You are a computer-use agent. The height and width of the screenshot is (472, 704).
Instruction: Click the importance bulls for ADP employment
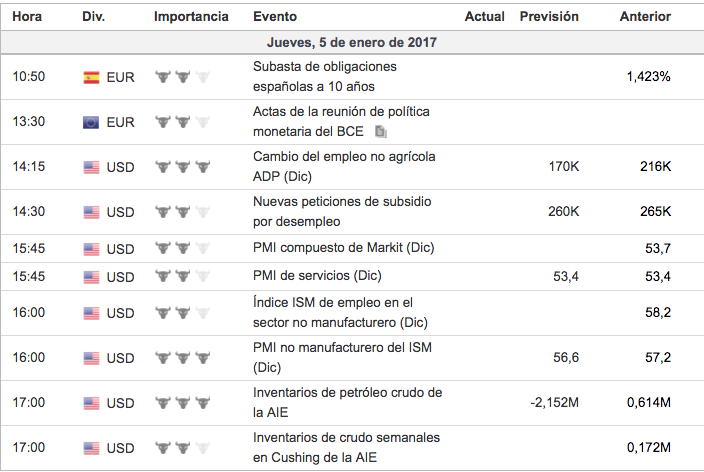pyautogui.click(x=183, y=167)
